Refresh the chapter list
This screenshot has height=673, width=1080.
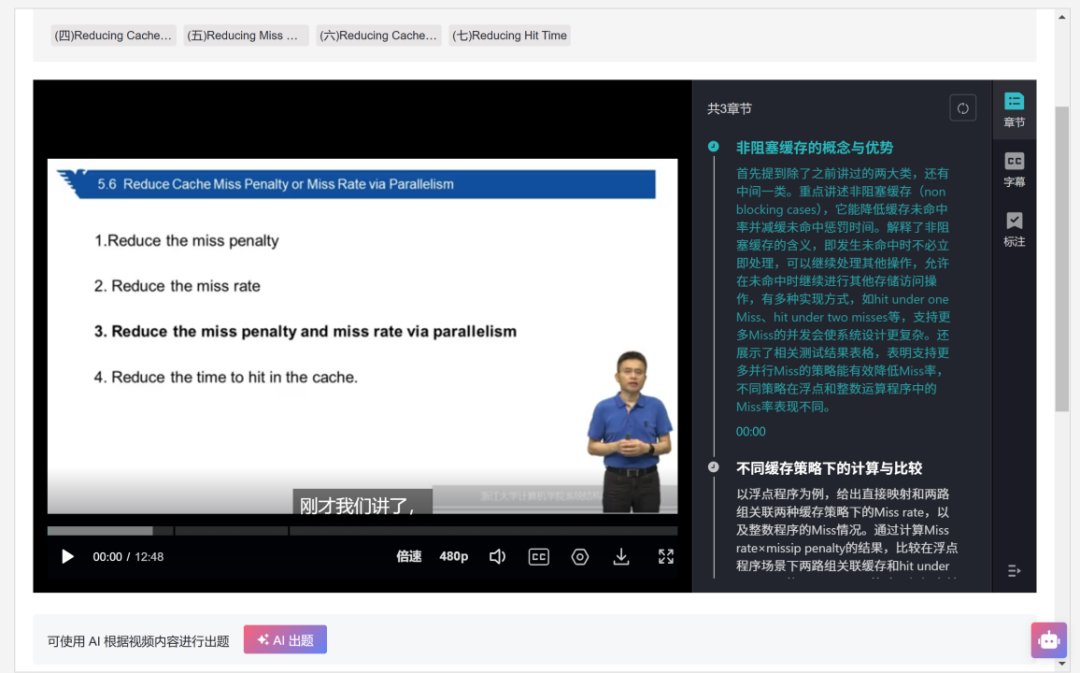(x=962, y=109)
